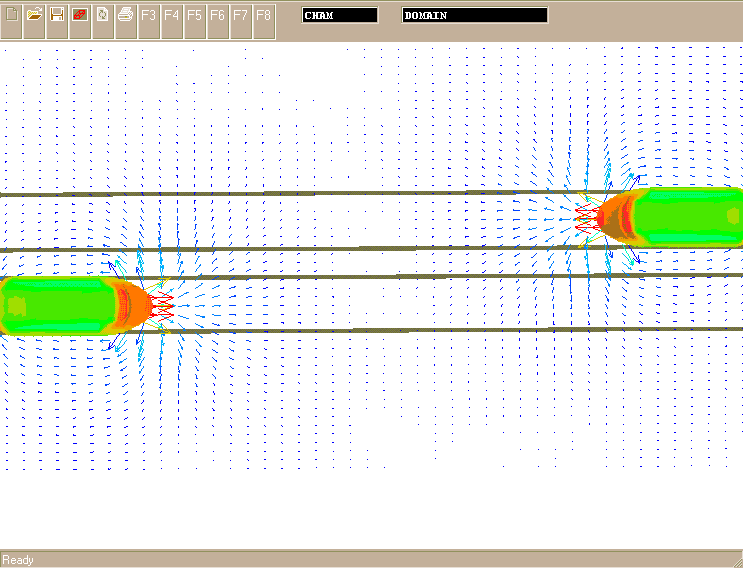Screen dimensions: 743x568
Task: Click the page reload icon before the printer
Action: click(x=103, y=16)
